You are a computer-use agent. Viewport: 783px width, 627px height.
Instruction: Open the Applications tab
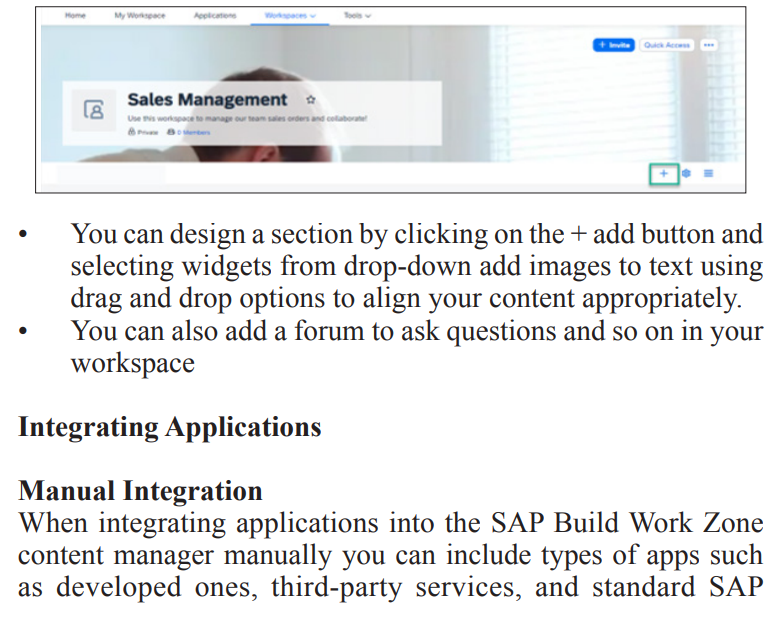tap(215, 15)
